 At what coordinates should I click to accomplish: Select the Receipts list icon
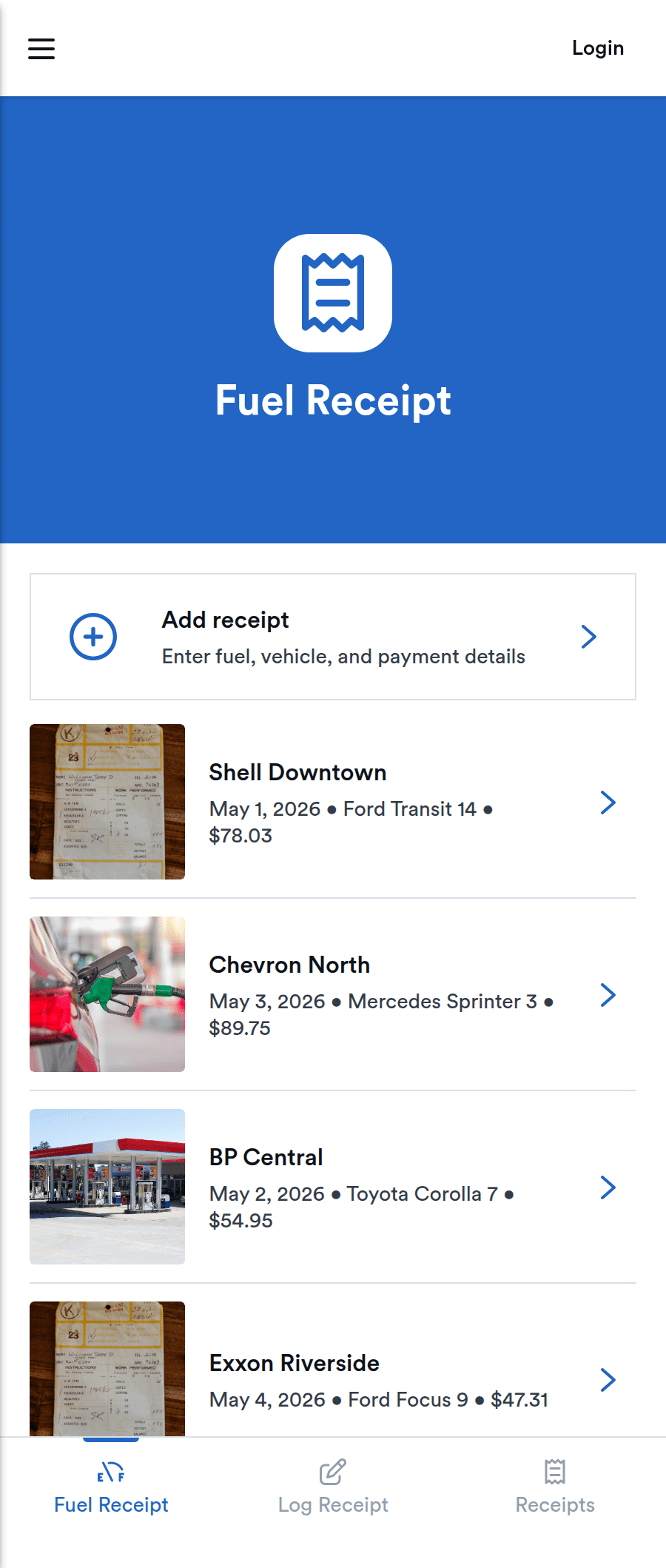(555, 1472)
